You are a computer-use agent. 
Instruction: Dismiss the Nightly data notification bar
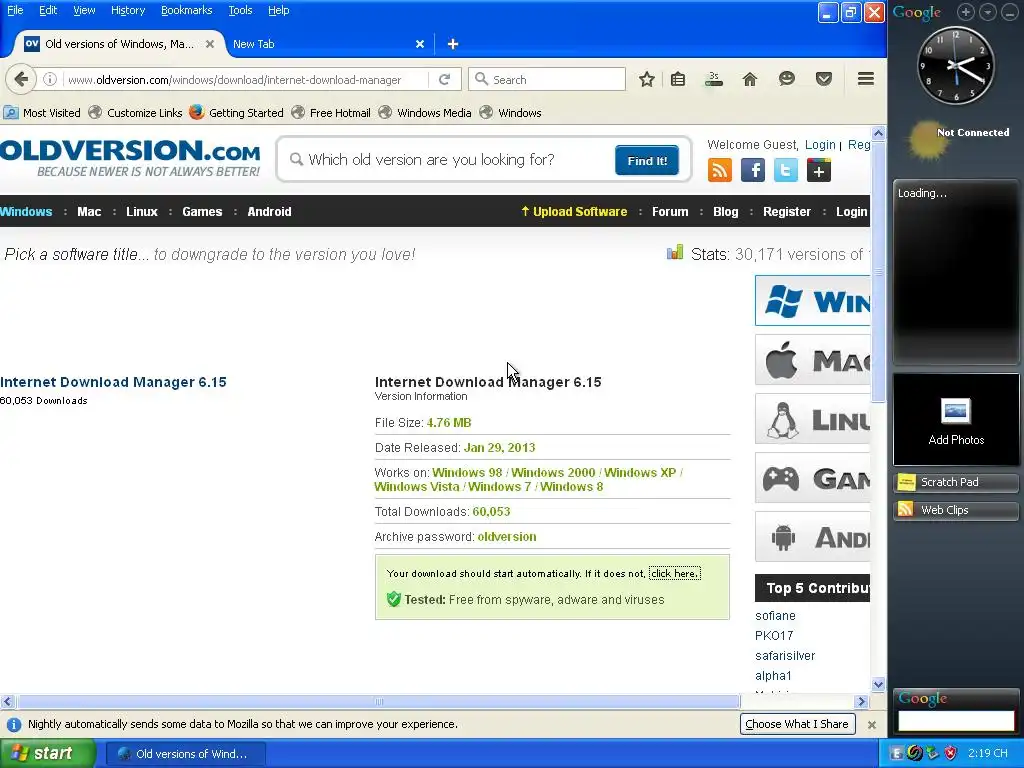(x=871, y=724)
